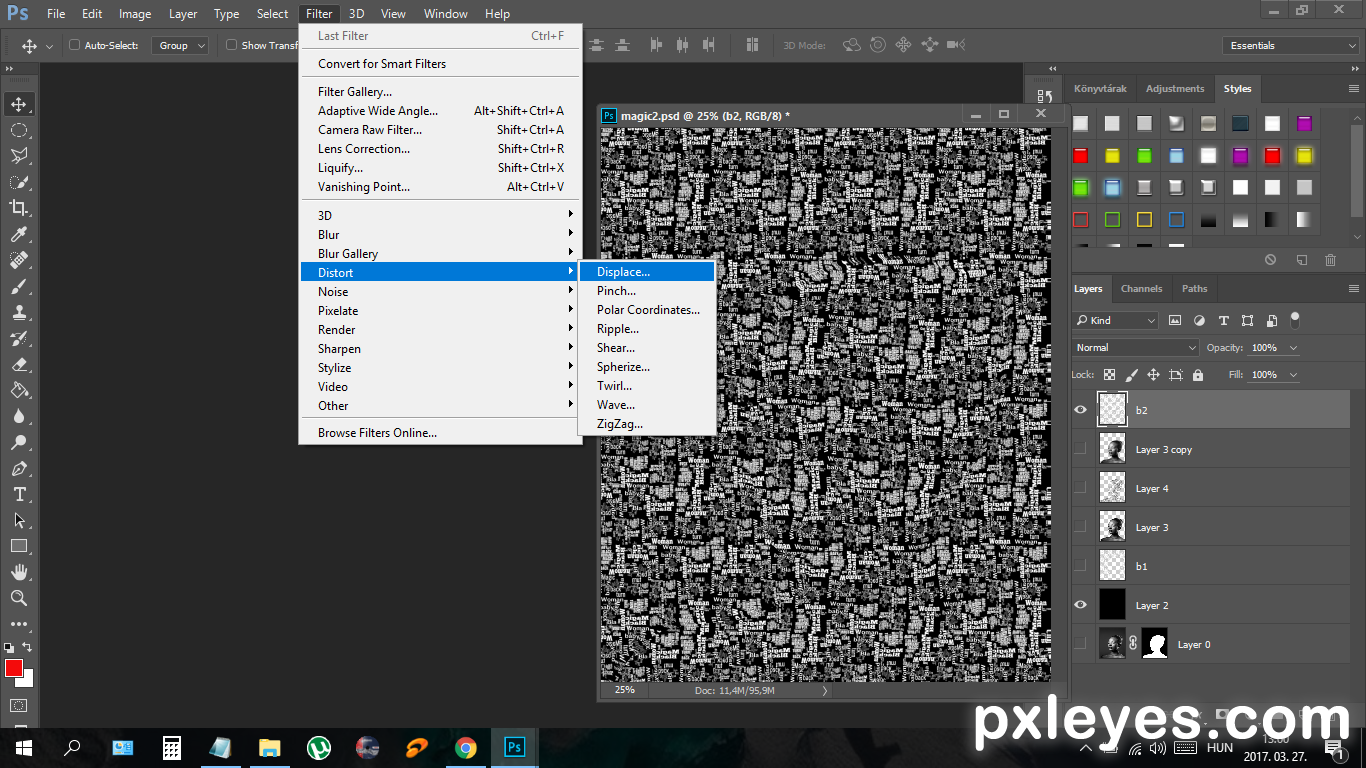Toggle the layer filter on/off switch
Viewport: 1366px width, 768px height.
pos(1295,320)
